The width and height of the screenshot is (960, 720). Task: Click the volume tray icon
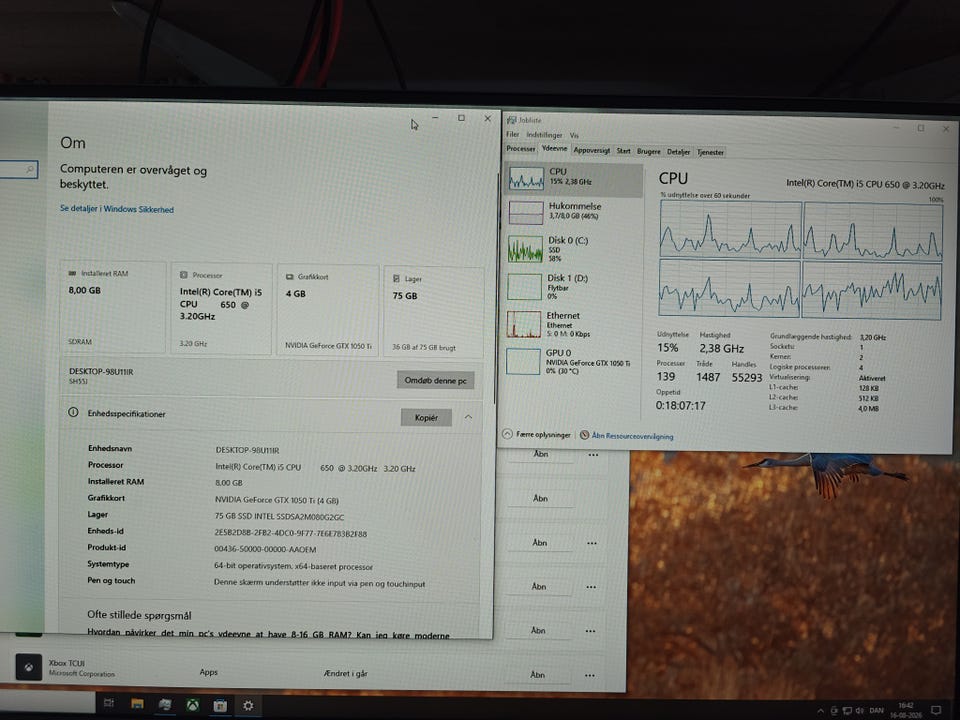click(x=860, y=711)
